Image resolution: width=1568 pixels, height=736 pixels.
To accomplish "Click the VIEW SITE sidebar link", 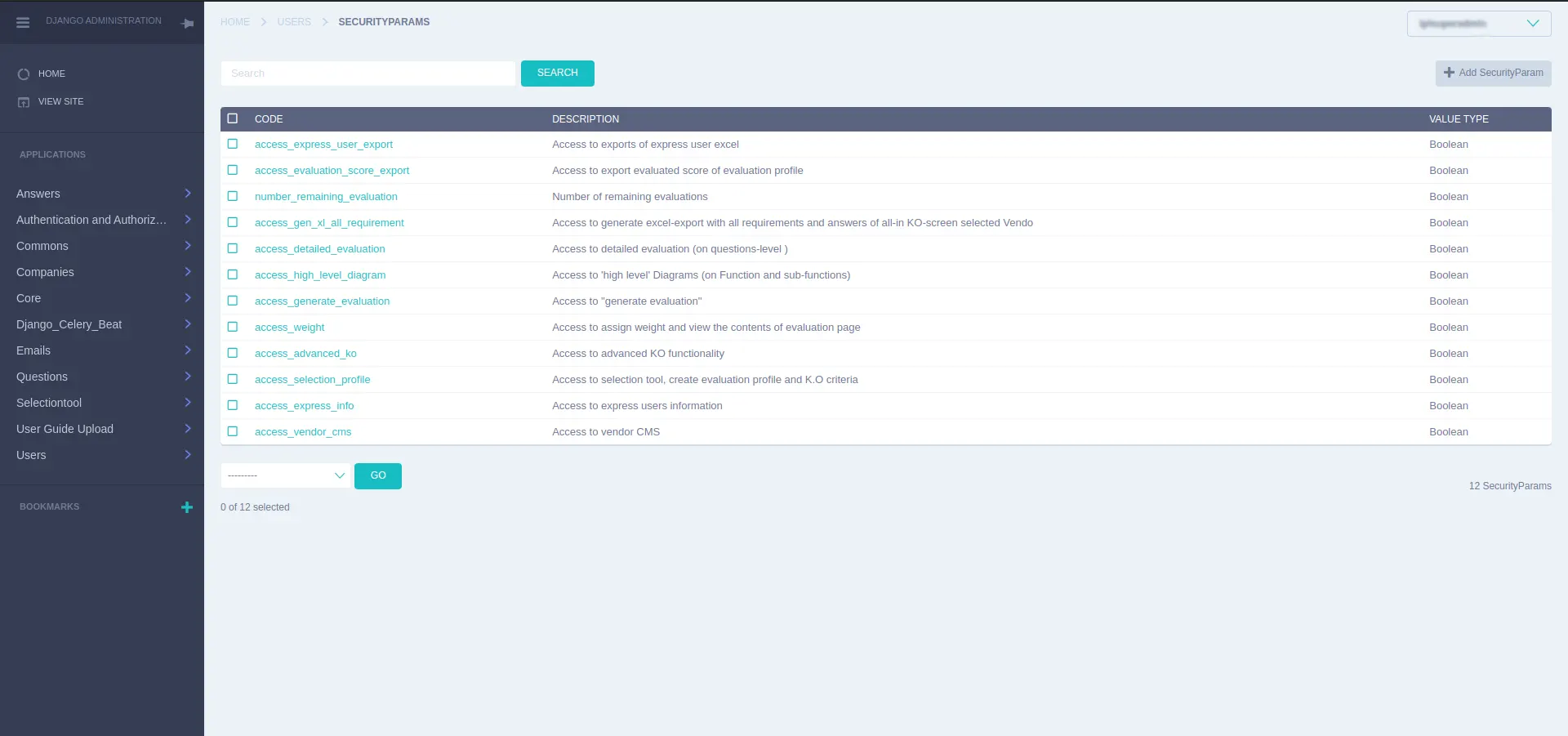I will (x=60, y=101).
